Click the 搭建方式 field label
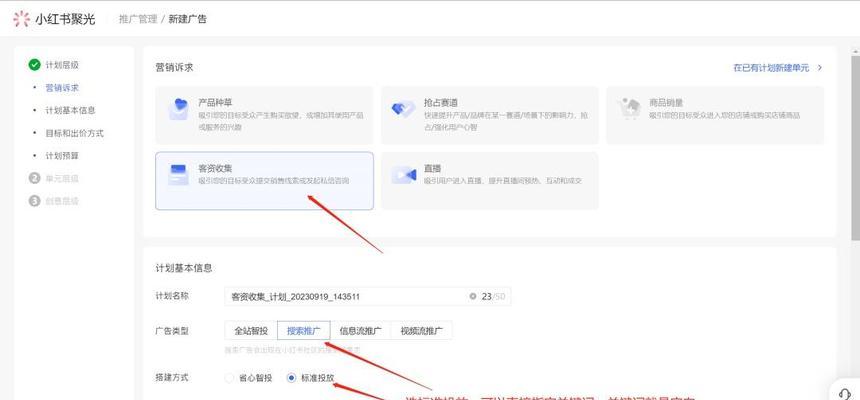The height and width of the screenshot is (400, 860). tap(172, 378)
